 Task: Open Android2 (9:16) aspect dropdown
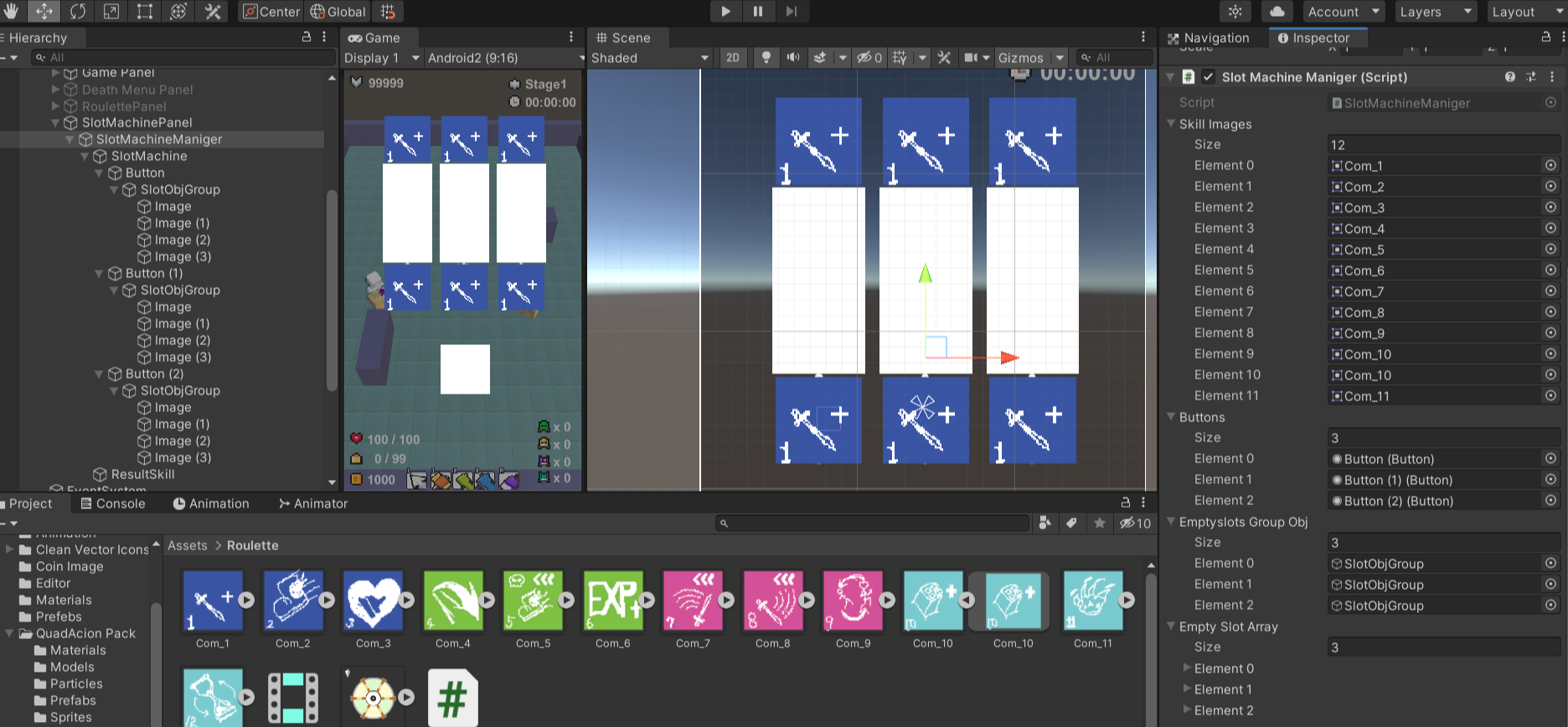504,58
